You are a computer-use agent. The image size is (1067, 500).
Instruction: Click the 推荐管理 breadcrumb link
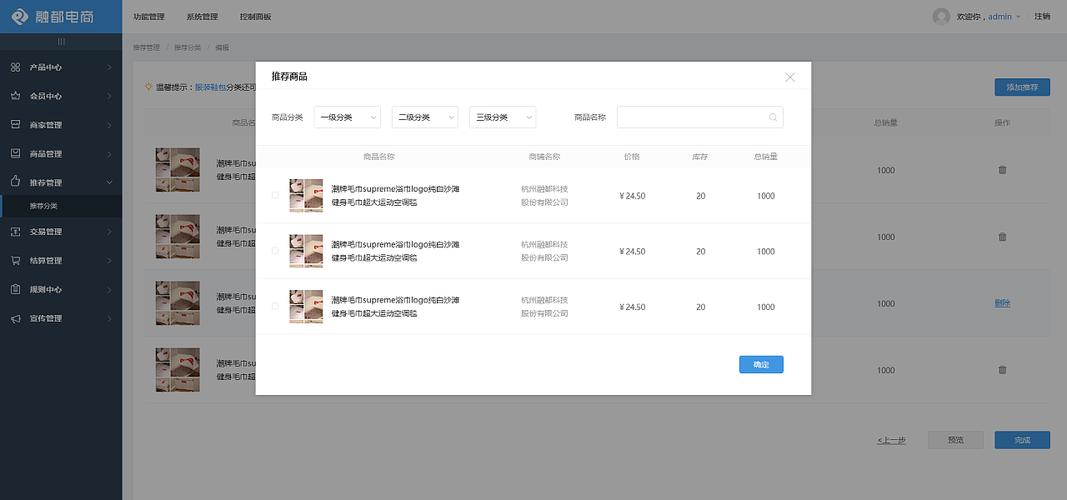[x=146, y=48]
